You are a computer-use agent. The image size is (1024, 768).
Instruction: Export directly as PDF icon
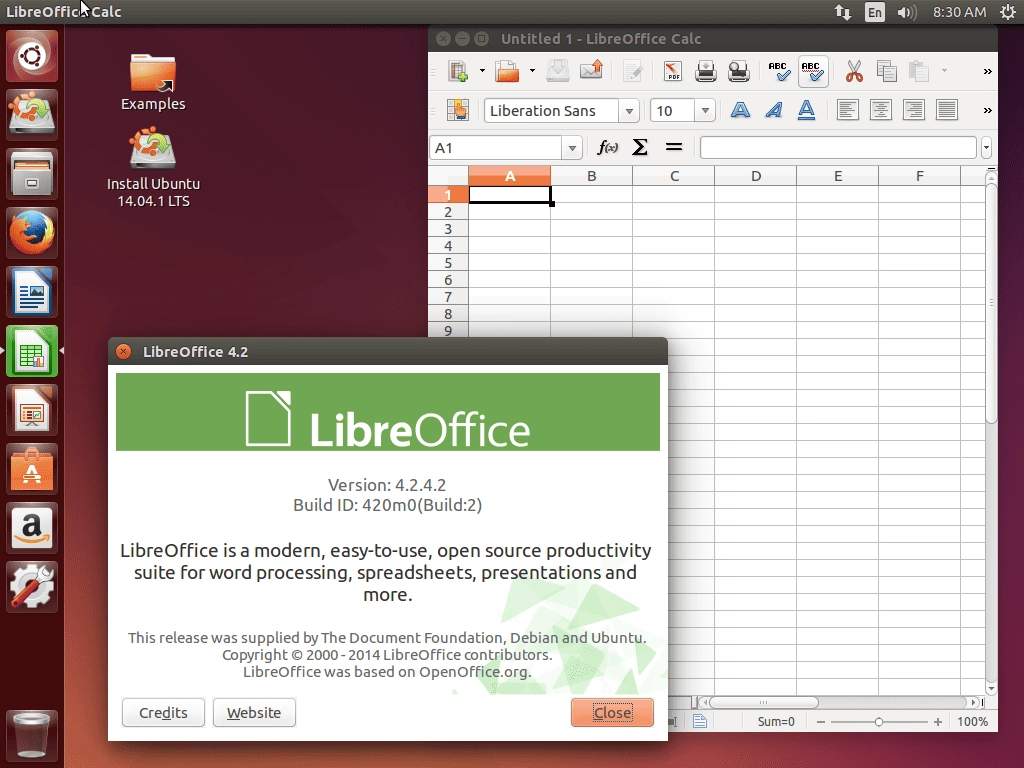coord(673,71)
